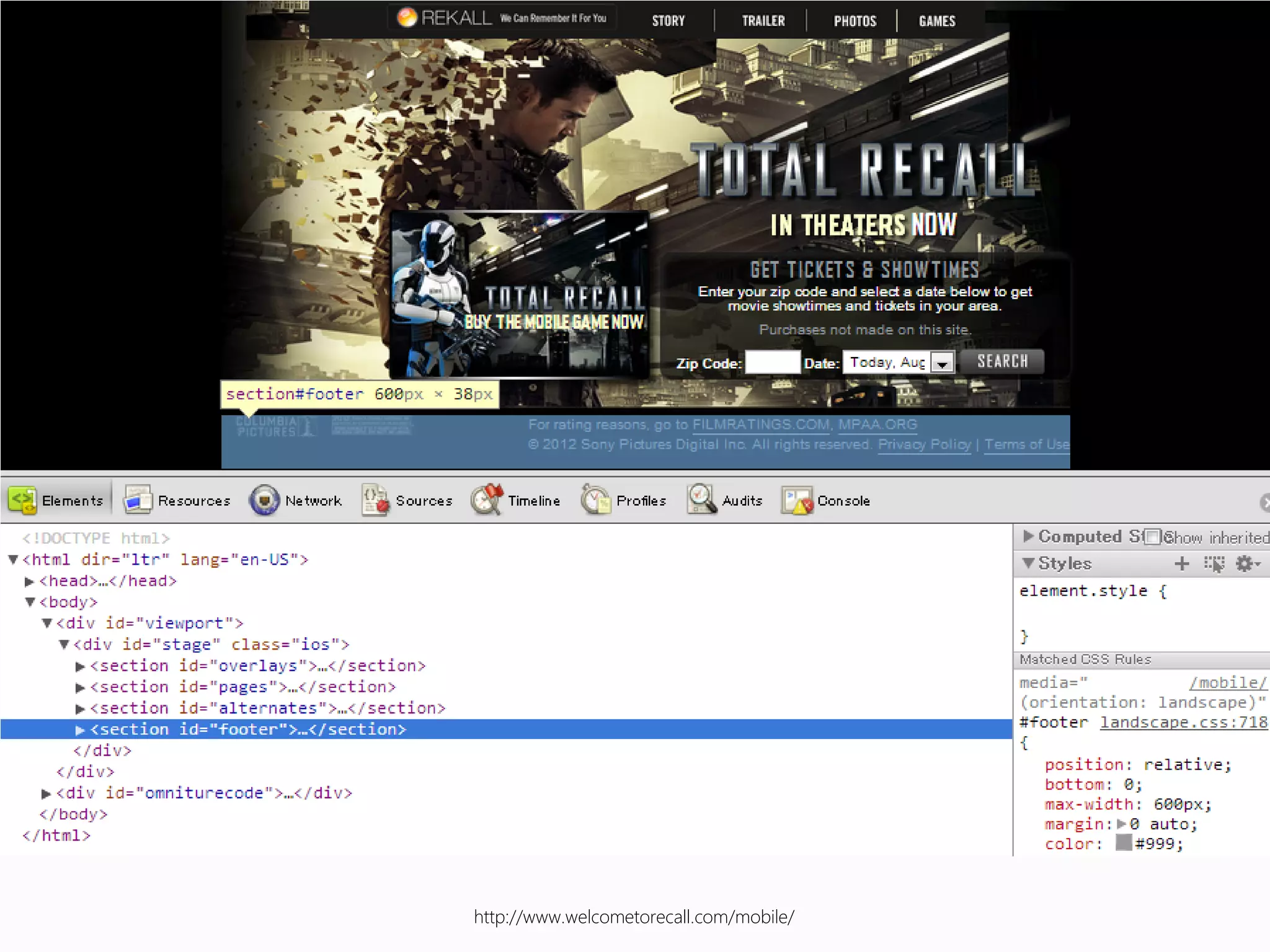Collapse the body element node
Viewport: 1270px width, 952px height.
[x=30, y=602]
